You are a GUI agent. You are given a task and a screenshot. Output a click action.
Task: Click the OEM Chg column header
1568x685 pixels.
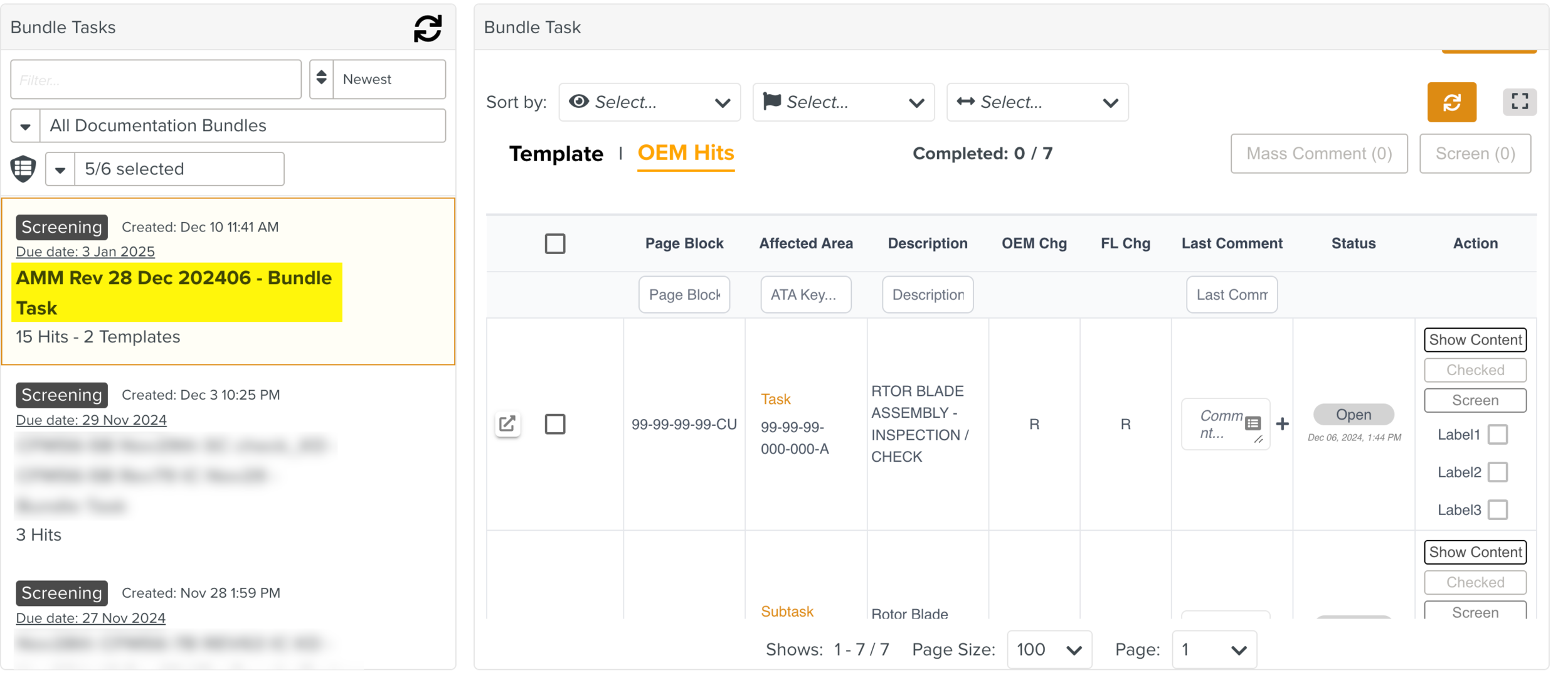click(x=1034, y=243)
